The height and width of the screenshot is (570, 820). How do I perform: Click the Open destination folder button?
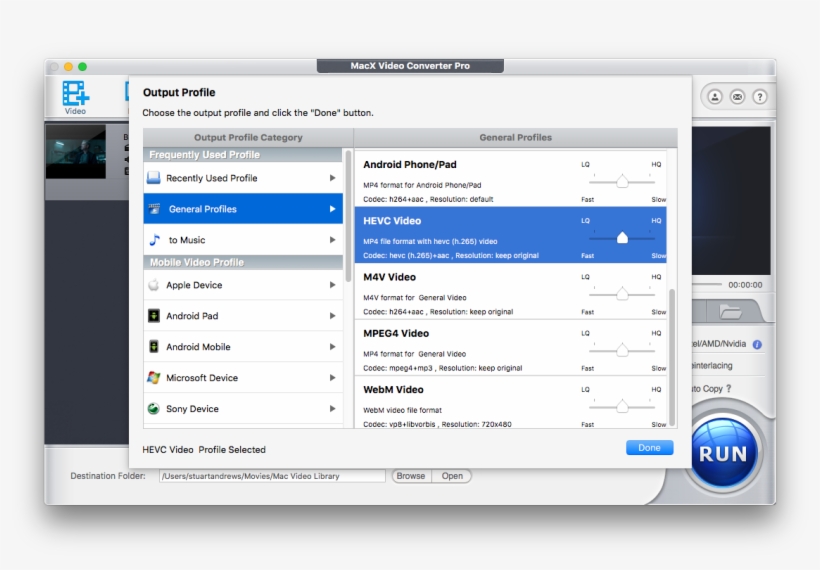452,476
